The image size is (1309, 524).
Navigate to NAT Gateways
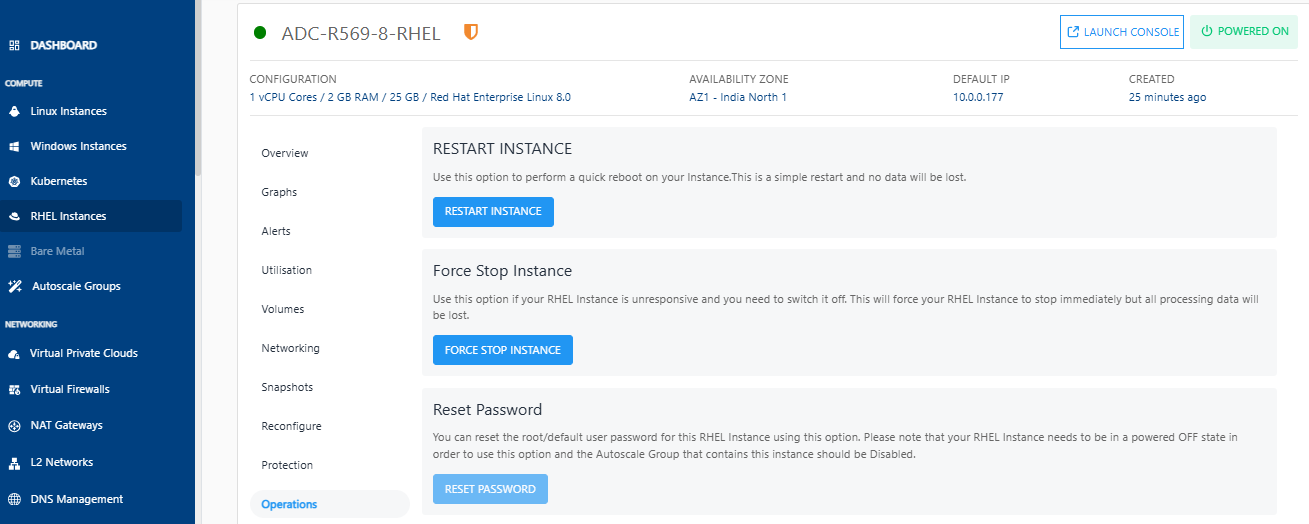pyautogui.click(x=67, y=426)
